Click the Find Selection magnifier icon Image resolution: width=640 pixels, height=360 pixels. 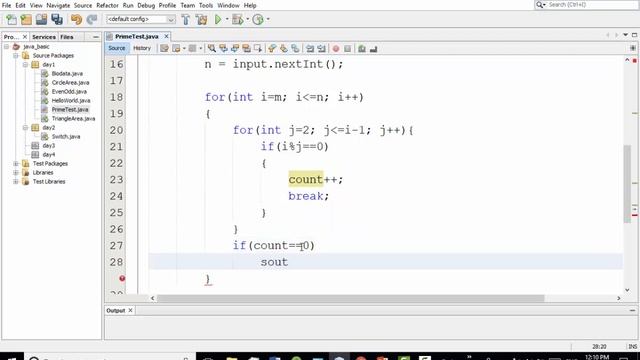point(211,49)
